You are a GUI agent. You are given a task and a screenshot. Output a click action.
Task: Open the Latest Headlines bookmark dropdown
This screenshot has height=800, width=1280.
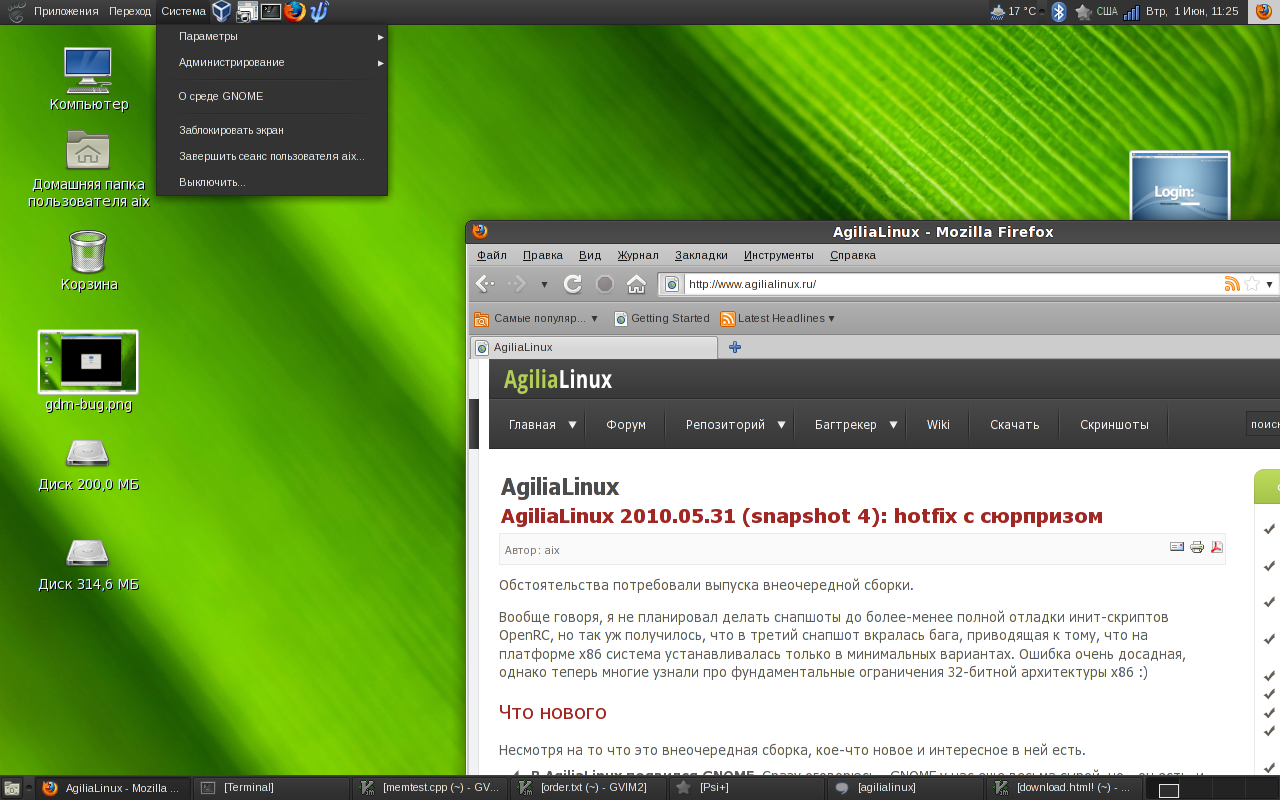coord(778,319)
